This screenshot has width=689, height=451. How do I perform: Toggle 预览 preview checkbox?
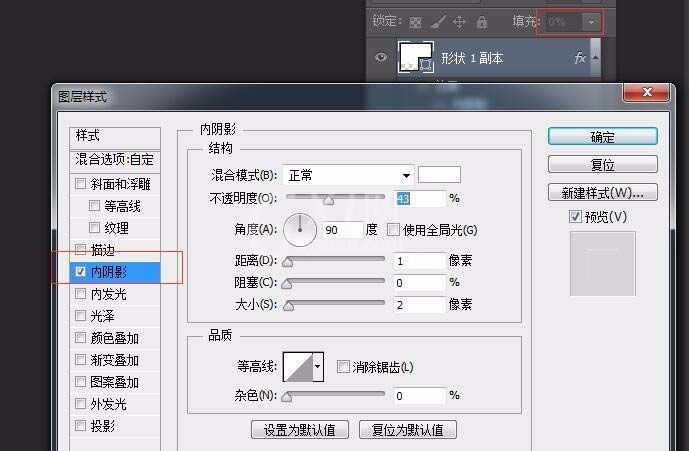pos(575,216)
